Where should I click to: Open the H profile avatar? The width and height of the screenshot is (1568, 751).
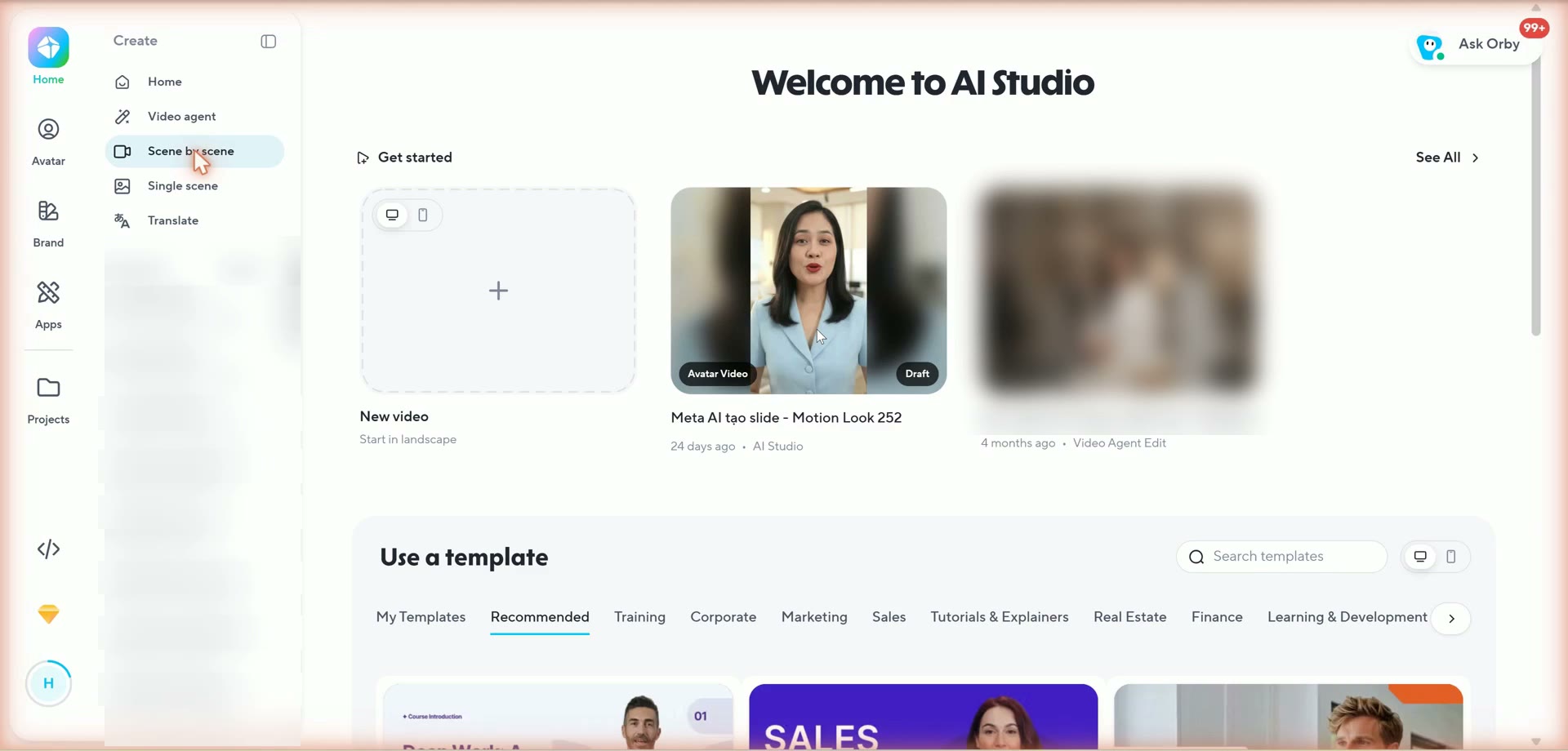coord(49,683)
